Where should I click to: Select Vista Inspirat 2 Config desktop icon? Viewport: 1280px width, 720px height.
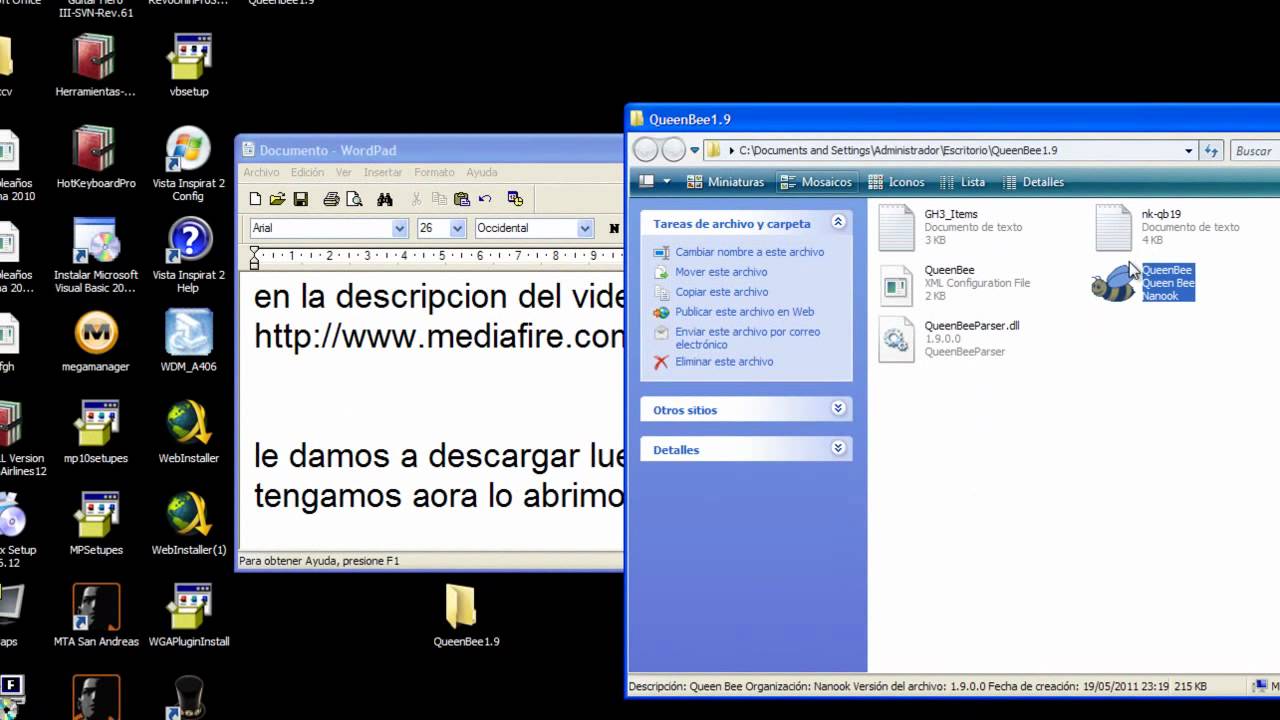point(189,164)
